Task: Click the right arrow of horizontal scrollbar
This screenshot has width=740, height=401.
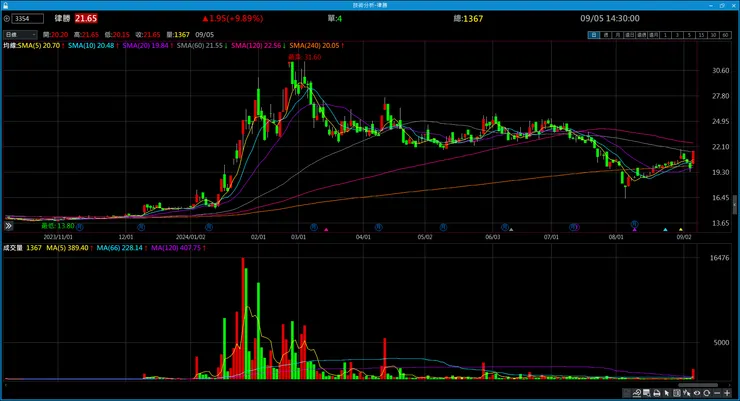Action: point(730,385)
